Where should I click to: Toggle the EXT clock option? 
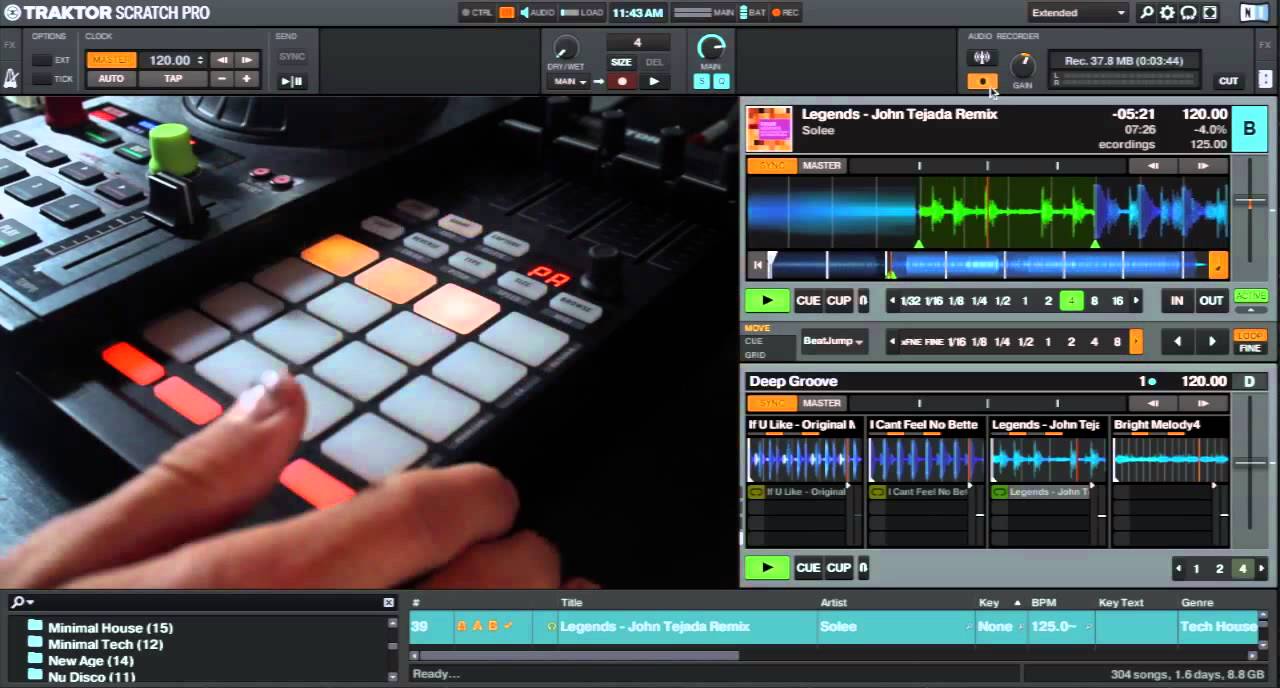tap(43, 60)
